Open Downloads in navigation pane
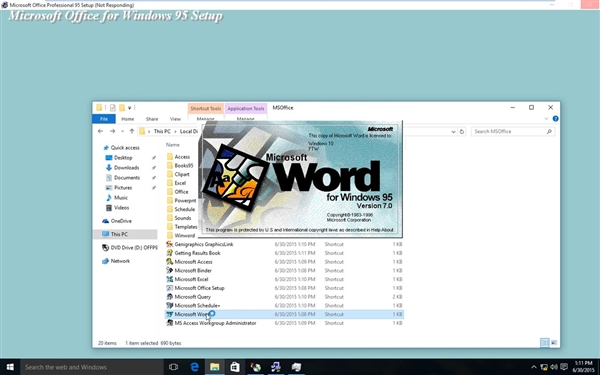This screenshot has width=600, height=375. [122, 168]
